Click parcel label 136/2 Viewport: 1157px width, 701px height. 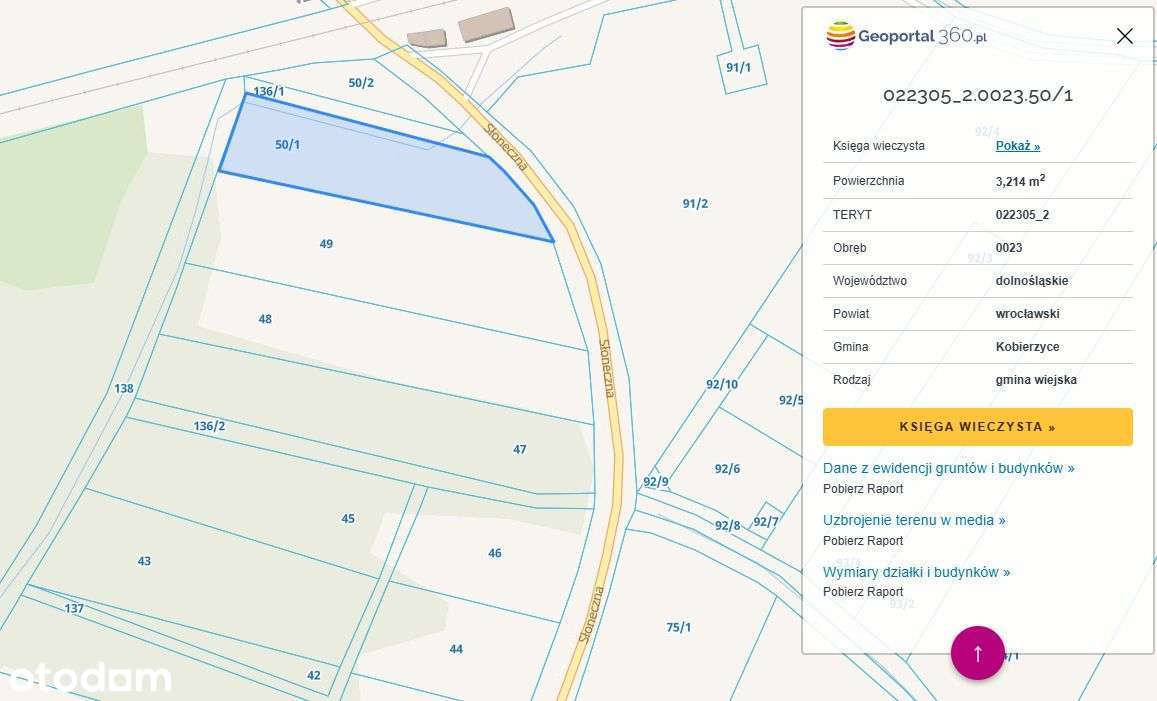pos(210,427)
